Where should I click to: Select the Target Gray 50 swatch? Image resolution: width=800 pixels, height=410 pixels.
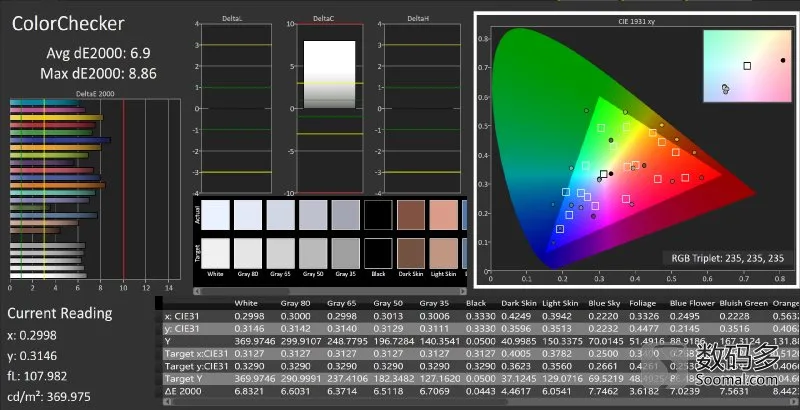pyautogui.click(x=313, y=253)
